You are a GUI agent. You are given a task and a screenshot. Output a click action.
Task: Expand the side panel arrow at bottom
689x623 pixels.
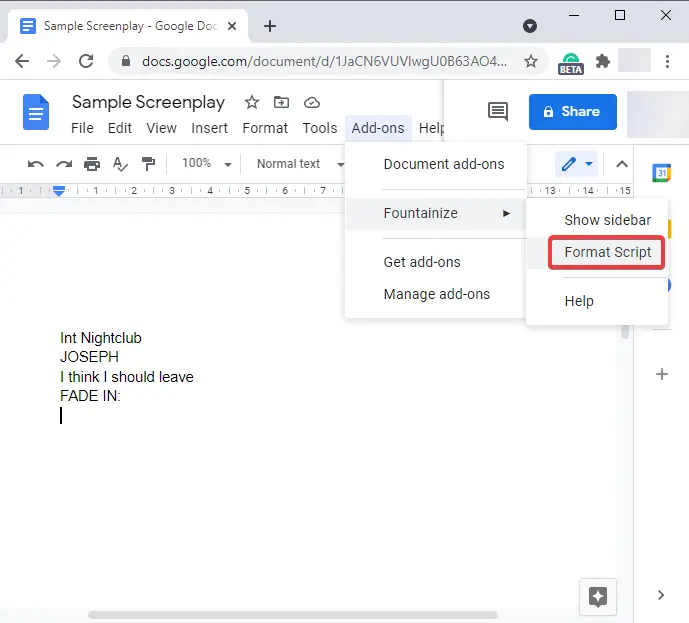tap(661, 595)
